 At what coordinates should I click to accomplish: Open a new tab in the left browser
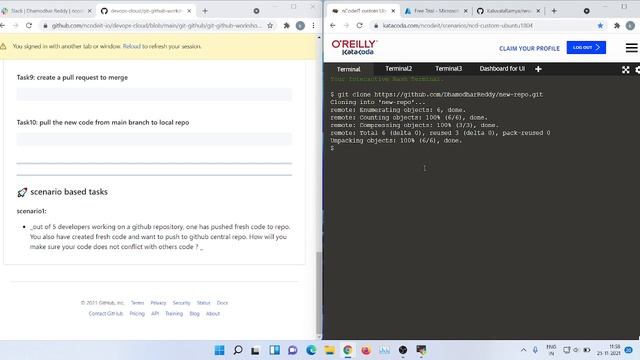pos(205,11)
